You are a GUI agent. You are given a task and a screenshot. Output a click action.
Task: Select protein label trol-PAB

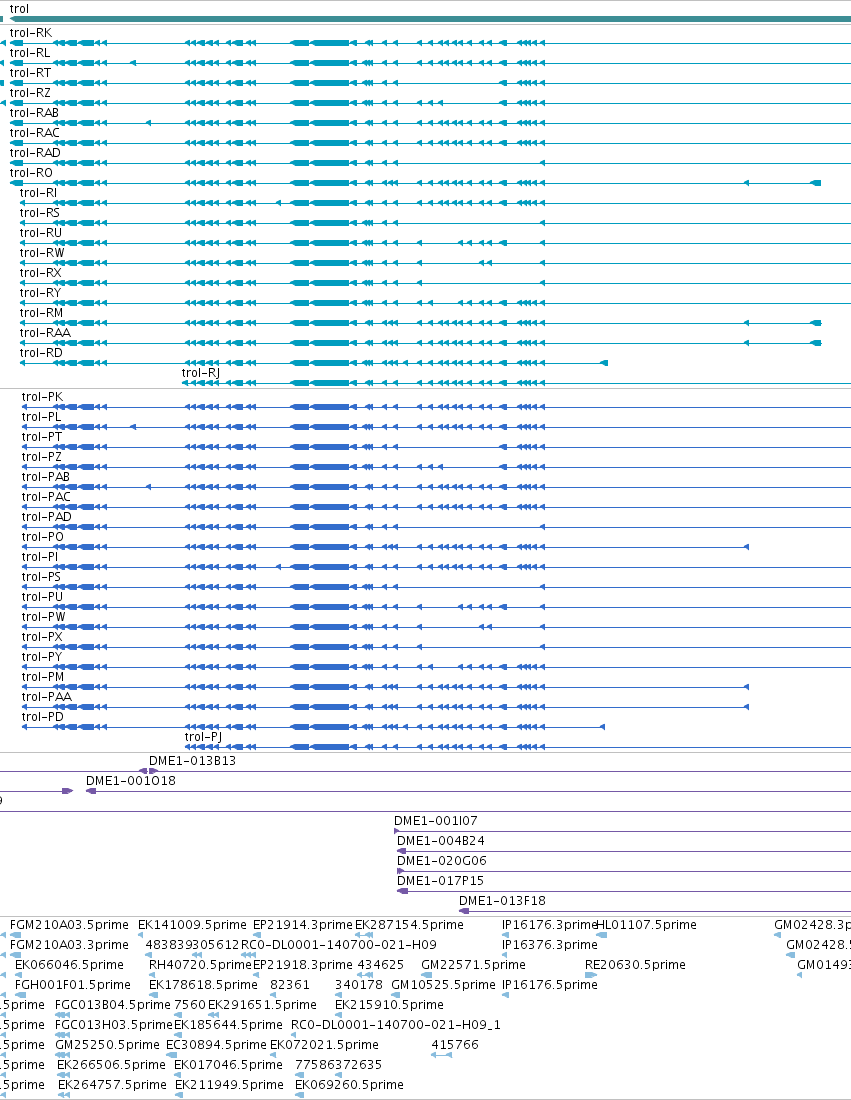coord(46,477)
